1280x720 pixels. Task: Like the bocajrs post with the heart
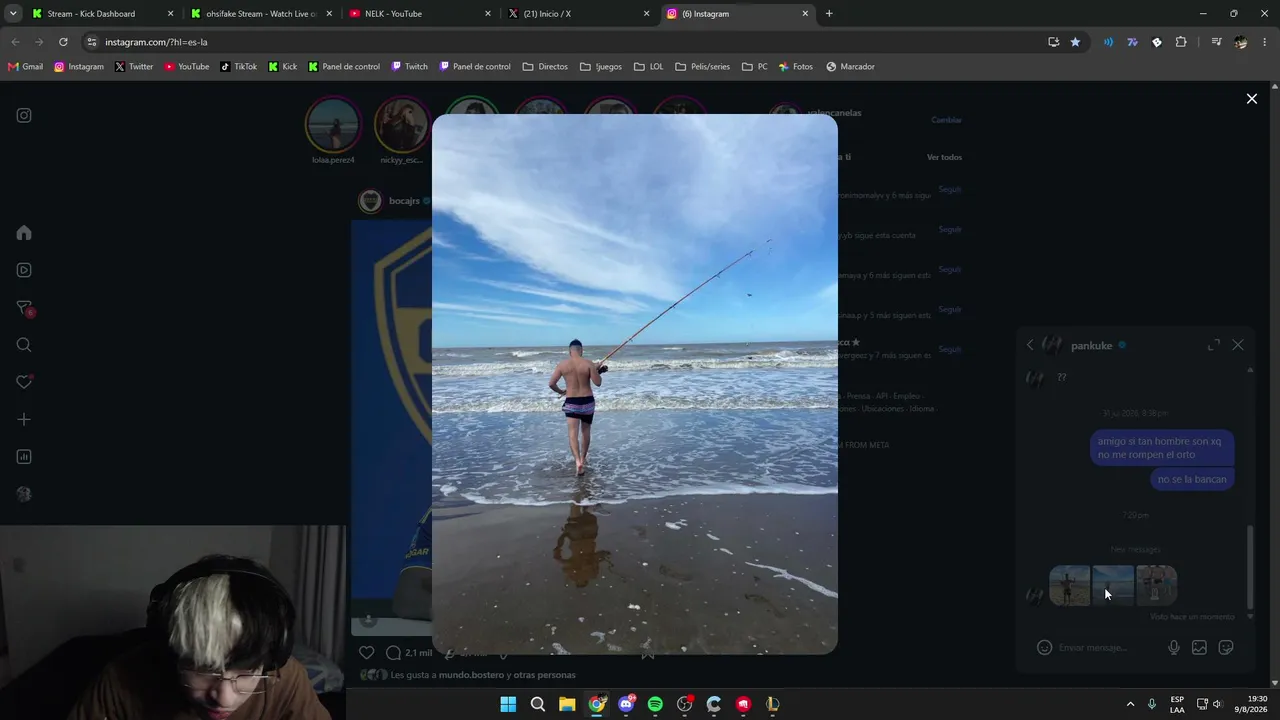point(367,653)
